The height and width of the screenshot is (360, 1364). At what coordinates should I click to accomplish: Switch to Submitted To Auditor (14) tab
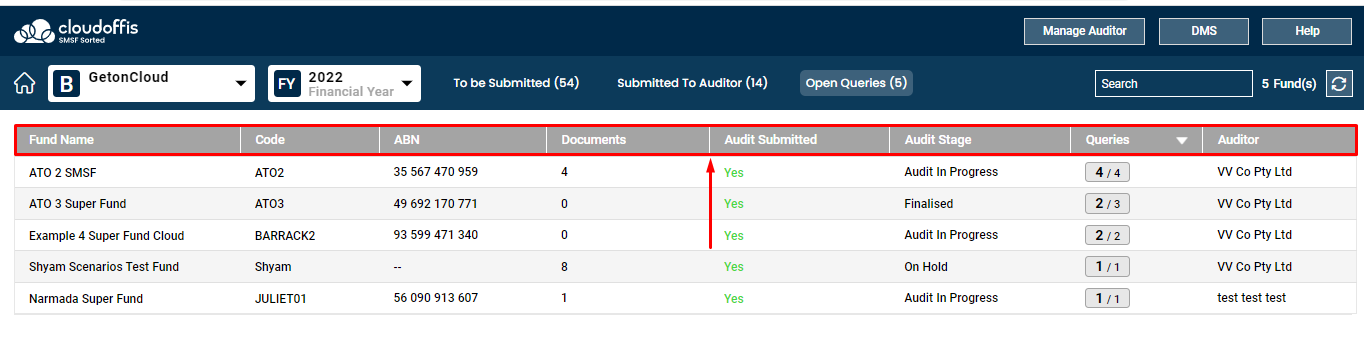click(x=692, y=83)
